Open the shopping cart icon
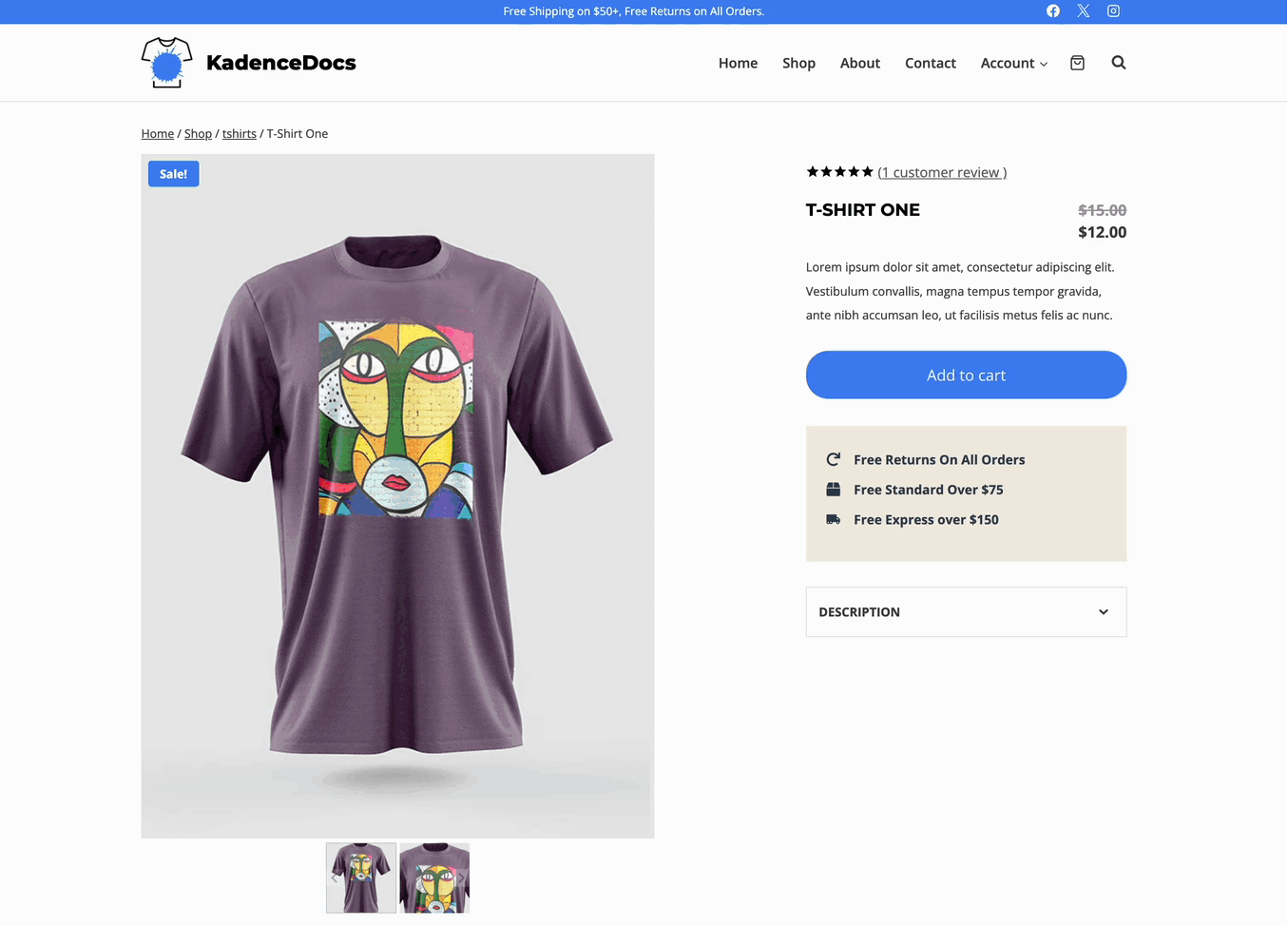Image resolution: width=1288 pixels, height=926 pixels. coord(1077,63)
